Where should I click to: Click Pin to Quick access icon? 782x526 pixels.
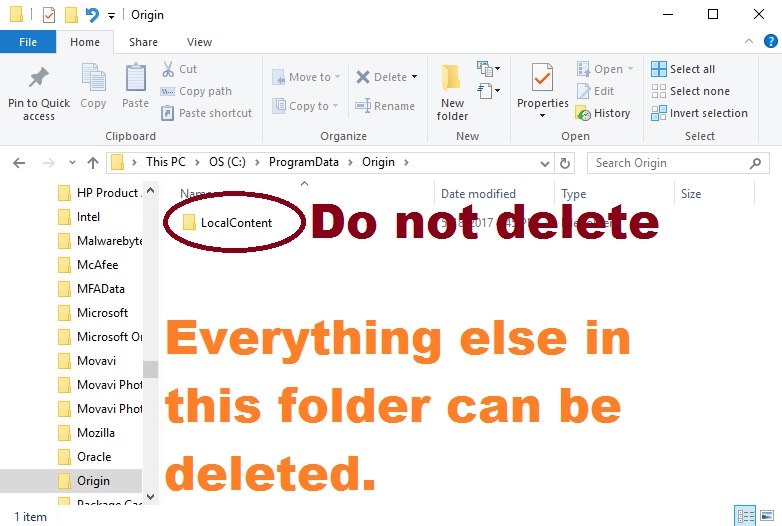[x=38, y=78]
